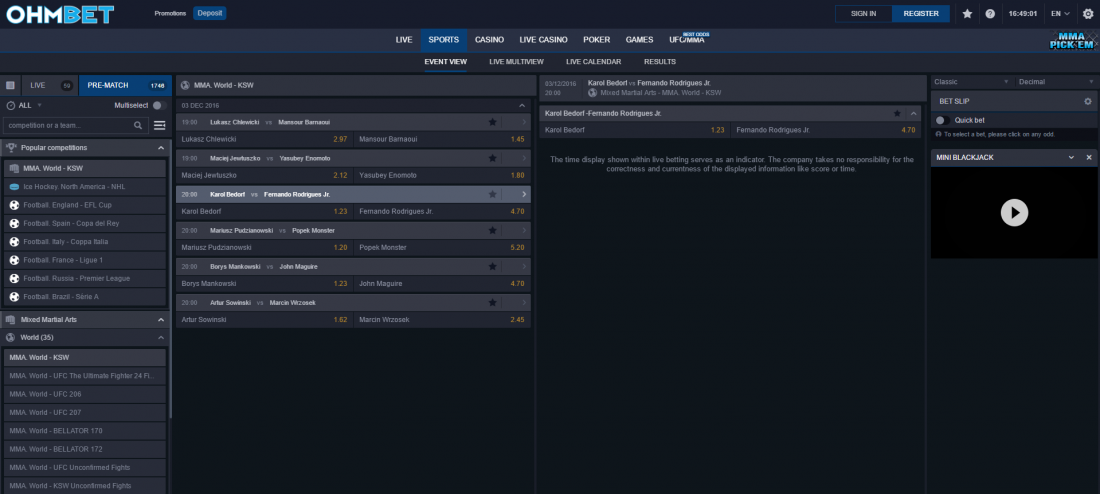This screenshot has height=494, width=1100.
Task: Switch to RESULTS tab
Action: coord(659,62)
